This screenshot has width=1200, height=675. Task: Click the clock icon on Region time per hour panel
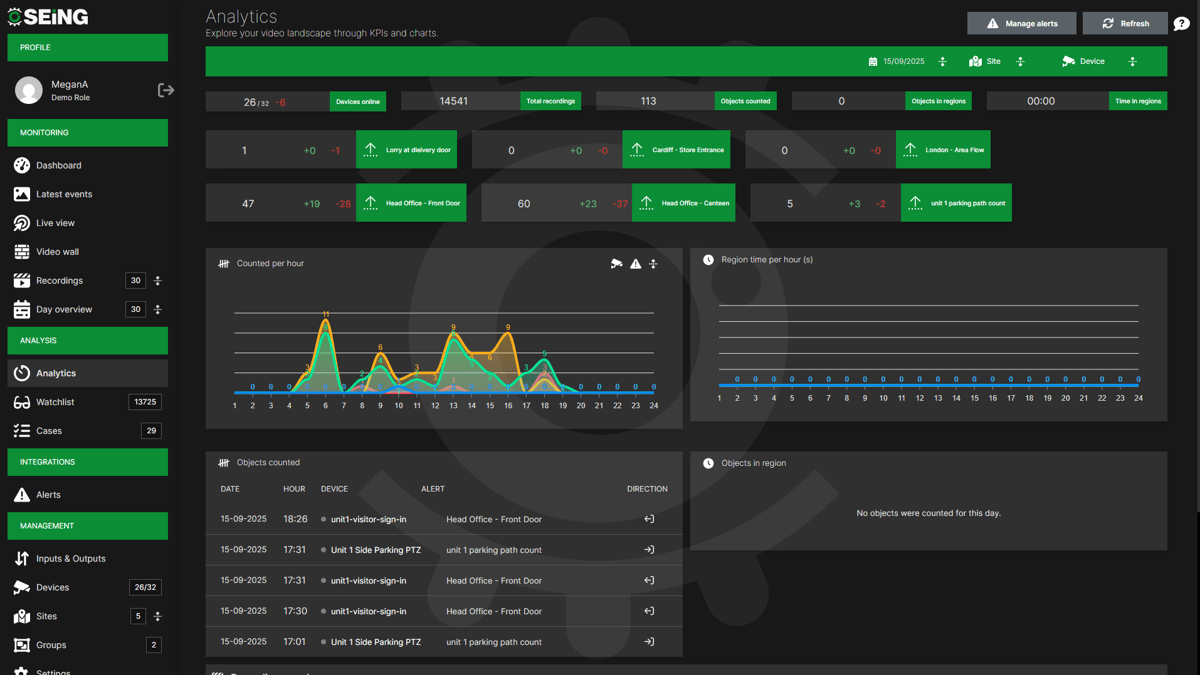click(707, 259)
